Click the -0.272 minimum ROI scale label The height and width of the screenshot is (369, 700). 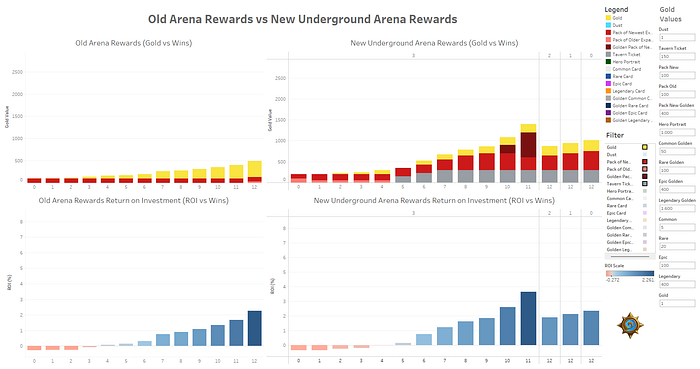(x=612, y=280)
